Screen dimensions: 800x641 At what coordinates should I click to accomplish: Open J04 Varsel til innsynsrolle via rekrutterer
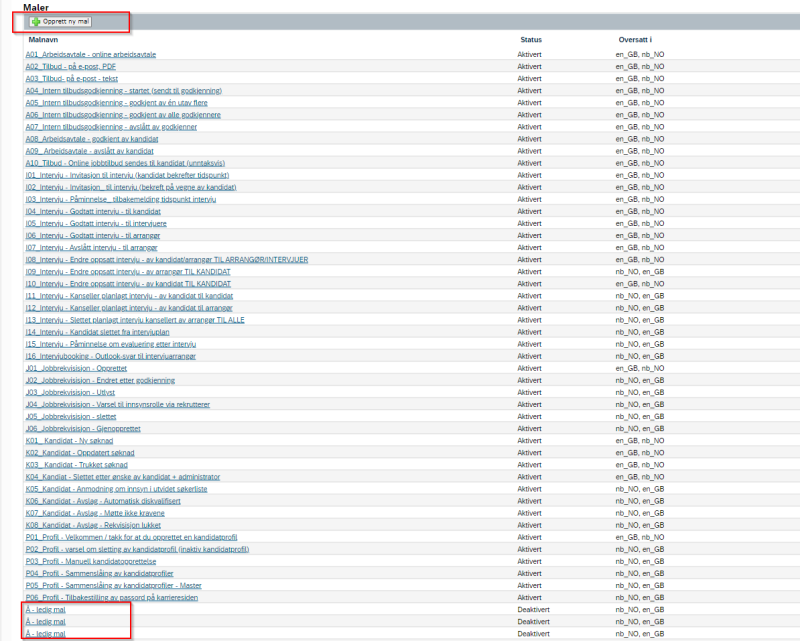click(118, 405)
